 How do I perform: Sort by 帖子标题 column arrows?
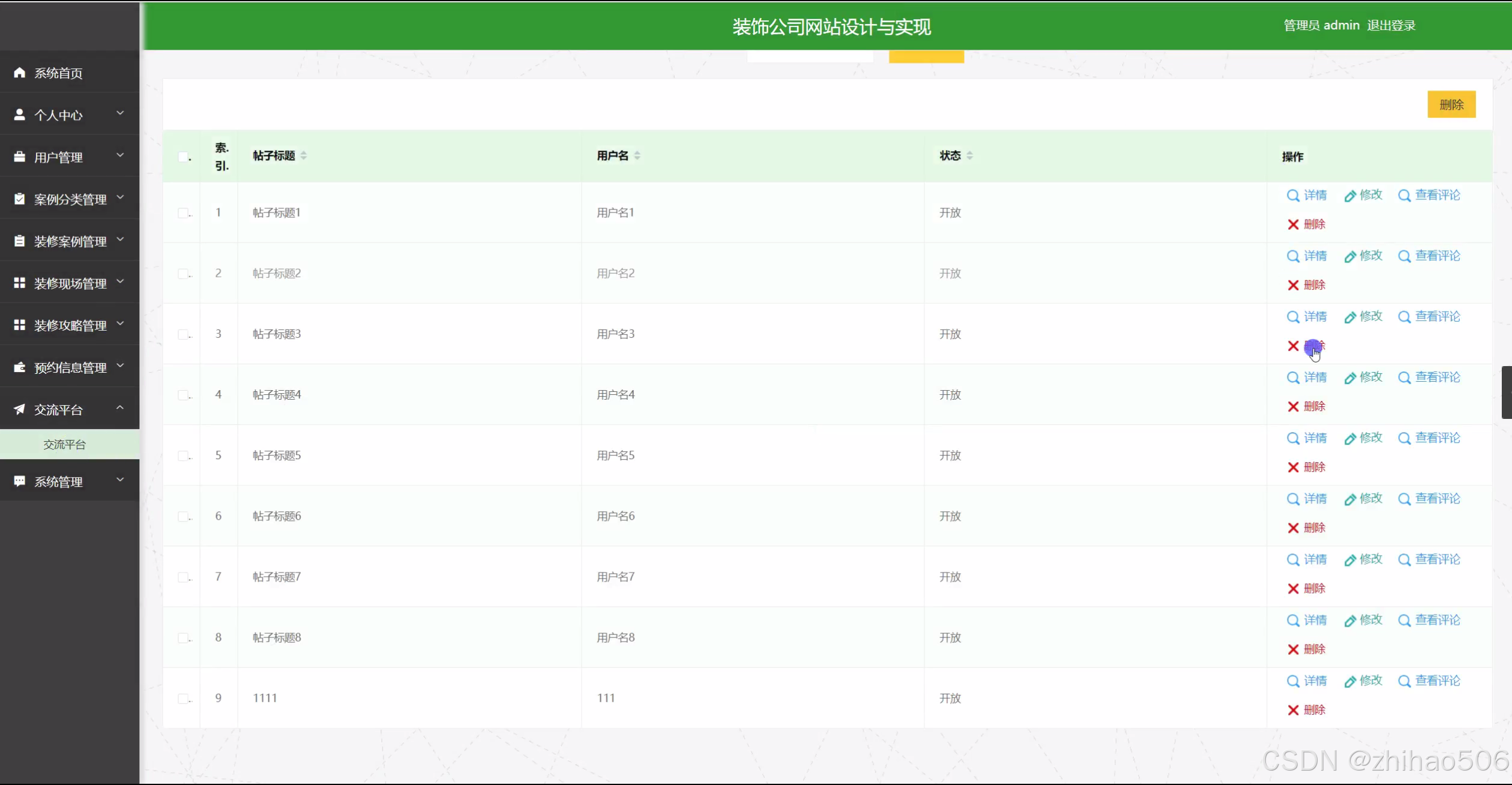point(304,156)
